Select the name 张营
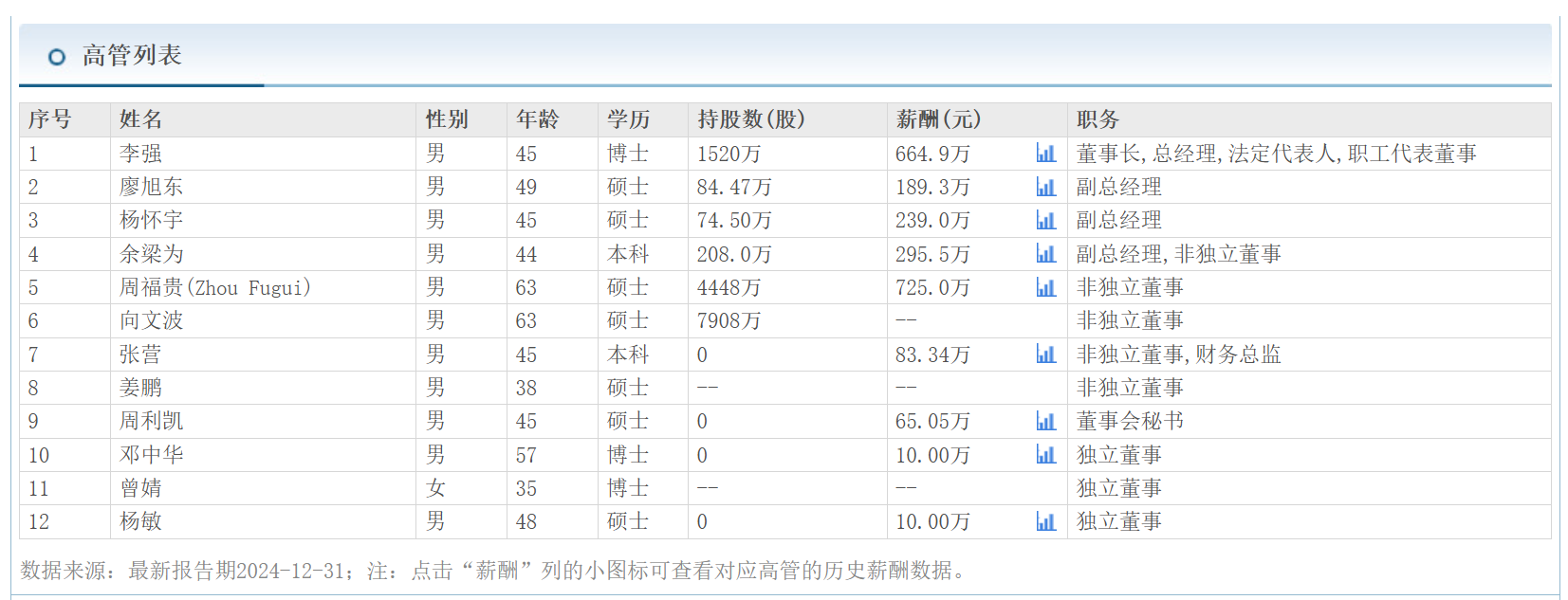1568x600 pixels. 141,355
